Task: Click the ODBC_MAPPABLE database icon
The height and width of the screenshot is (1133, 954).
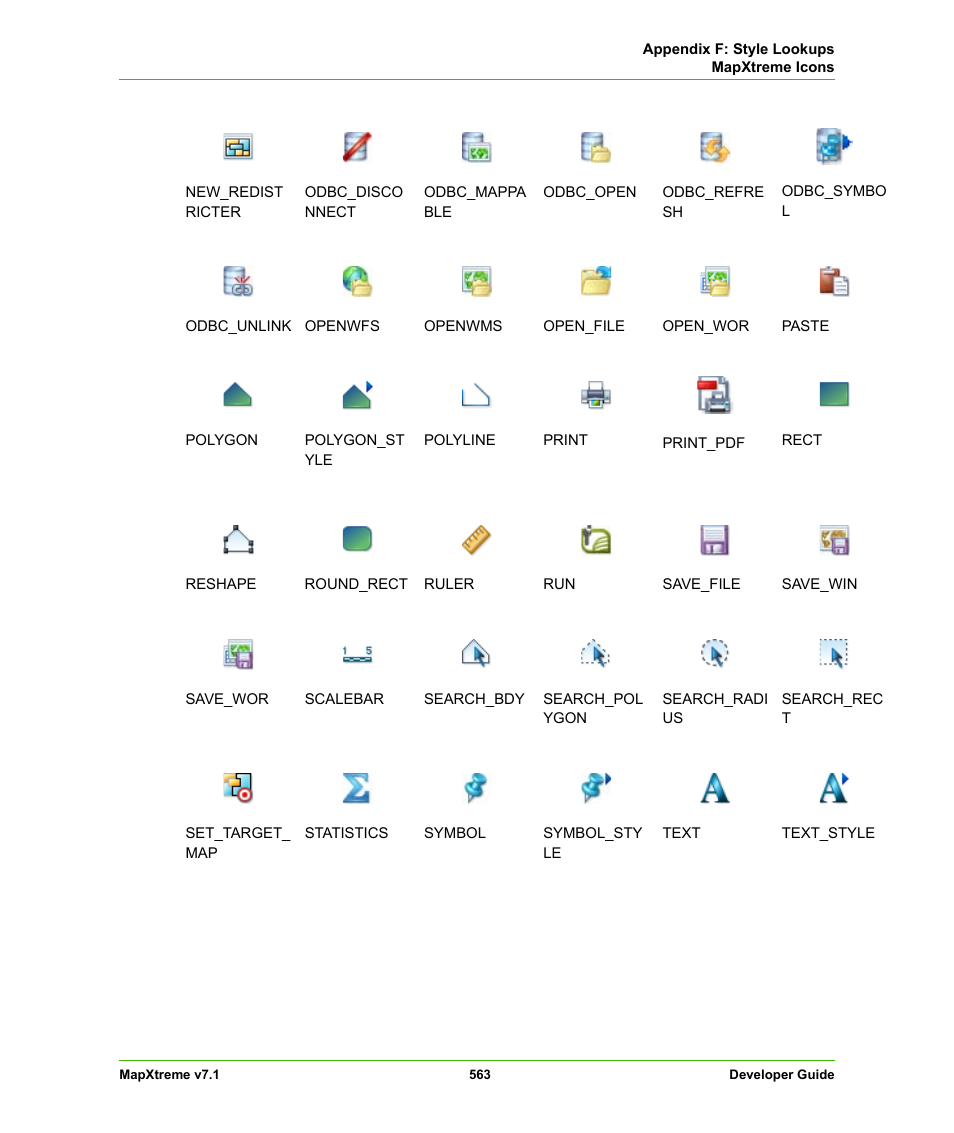Action: coord(476,147)
